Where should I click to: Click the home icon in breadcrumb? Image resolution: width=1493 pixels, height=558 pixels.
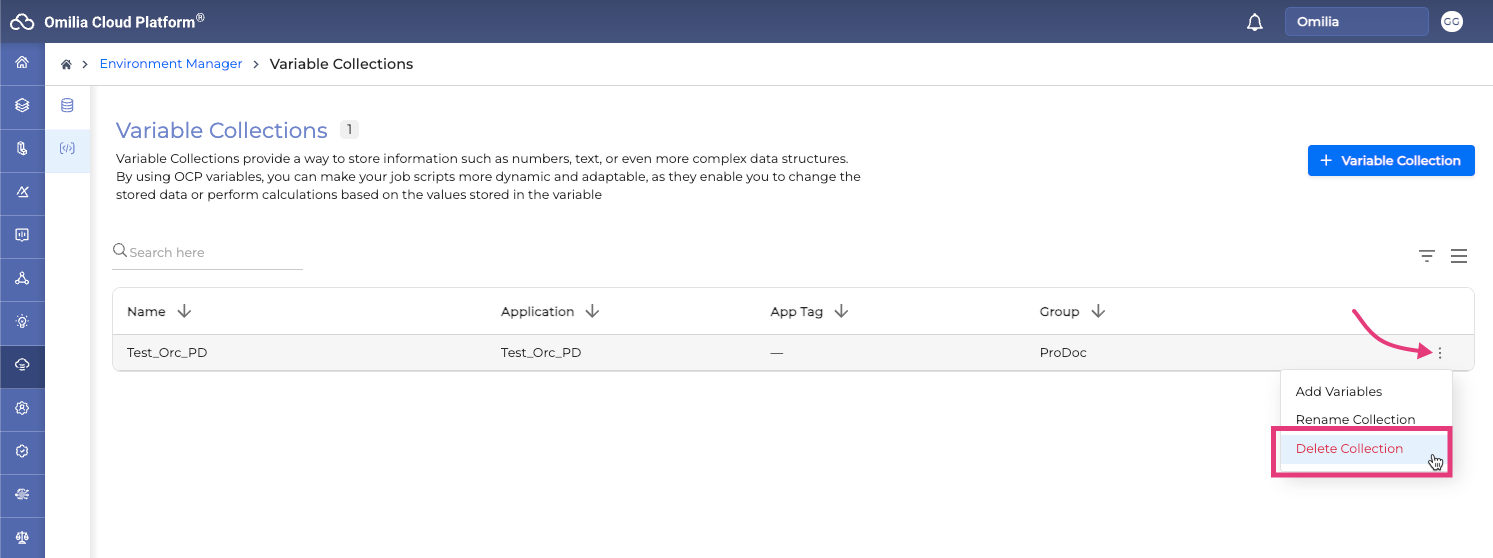click(66, 64)
